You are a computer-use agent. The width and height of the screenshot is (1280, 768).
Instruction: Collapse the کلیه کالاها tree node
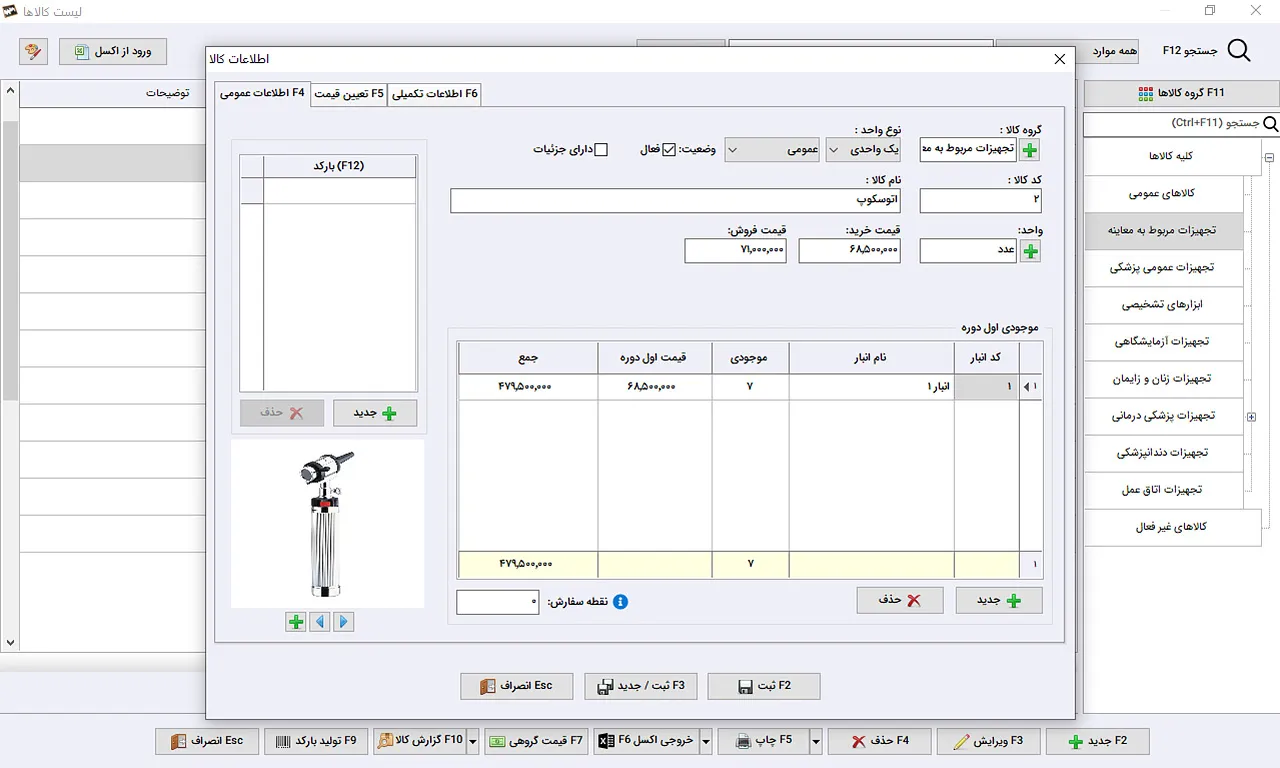point(1268,157)
